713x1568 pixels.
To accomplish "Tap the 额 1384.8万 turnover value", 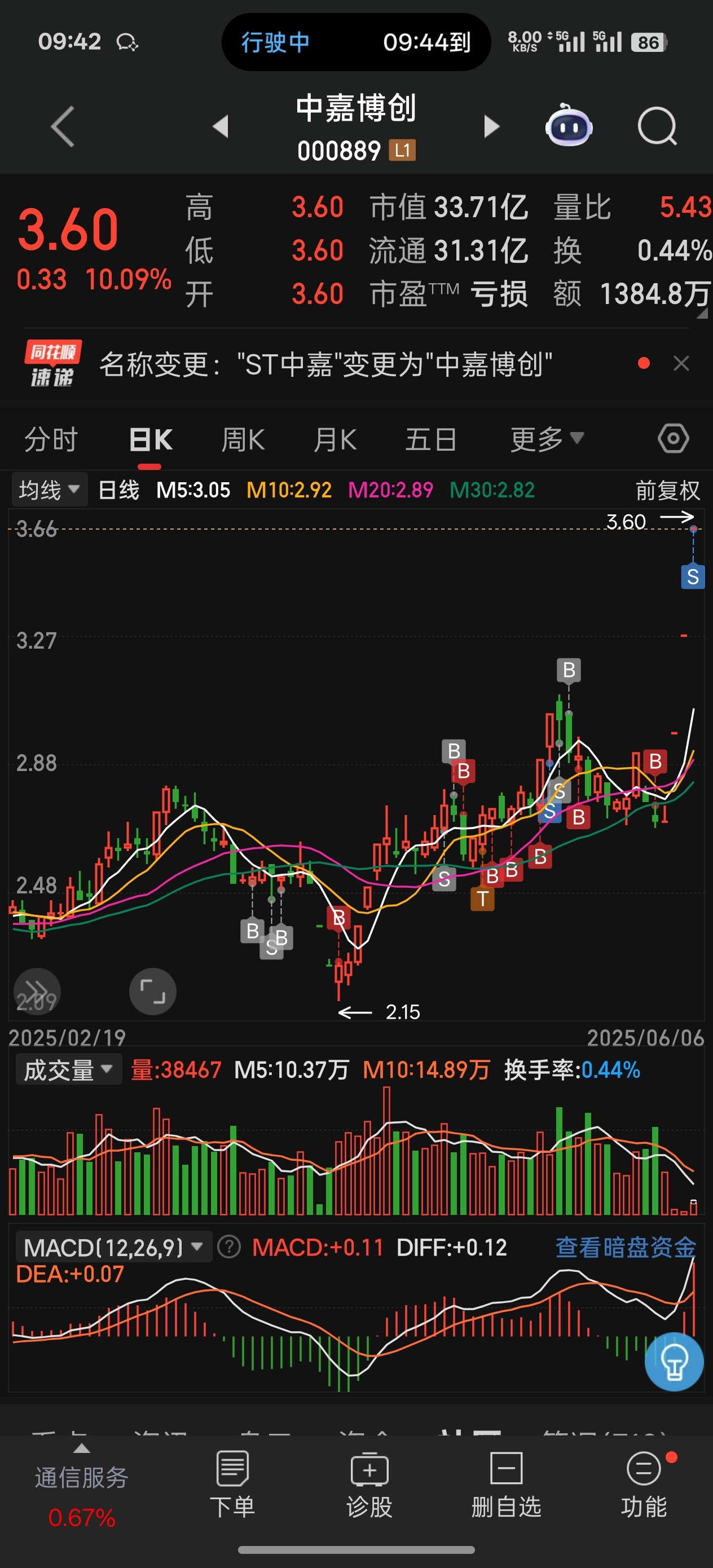I will click(x=633, y=294).
